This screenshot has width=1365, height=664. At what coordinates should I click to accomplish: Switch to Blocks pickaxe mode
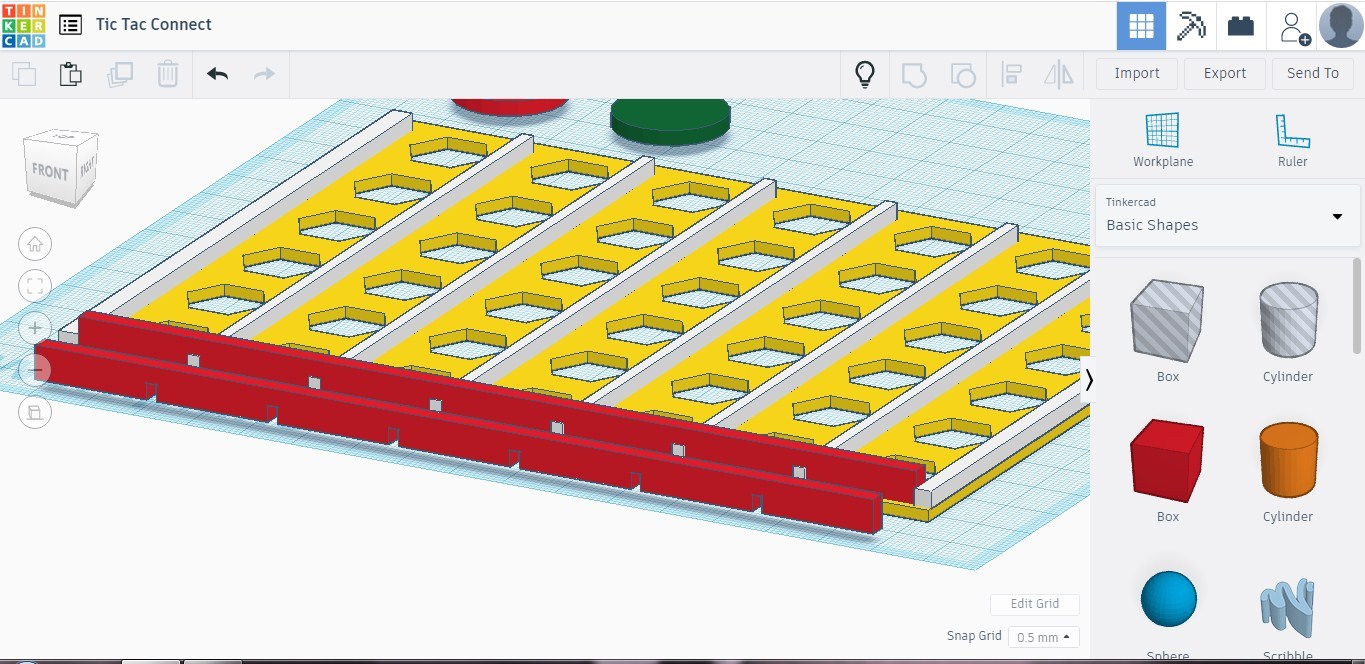point(1191,26)
